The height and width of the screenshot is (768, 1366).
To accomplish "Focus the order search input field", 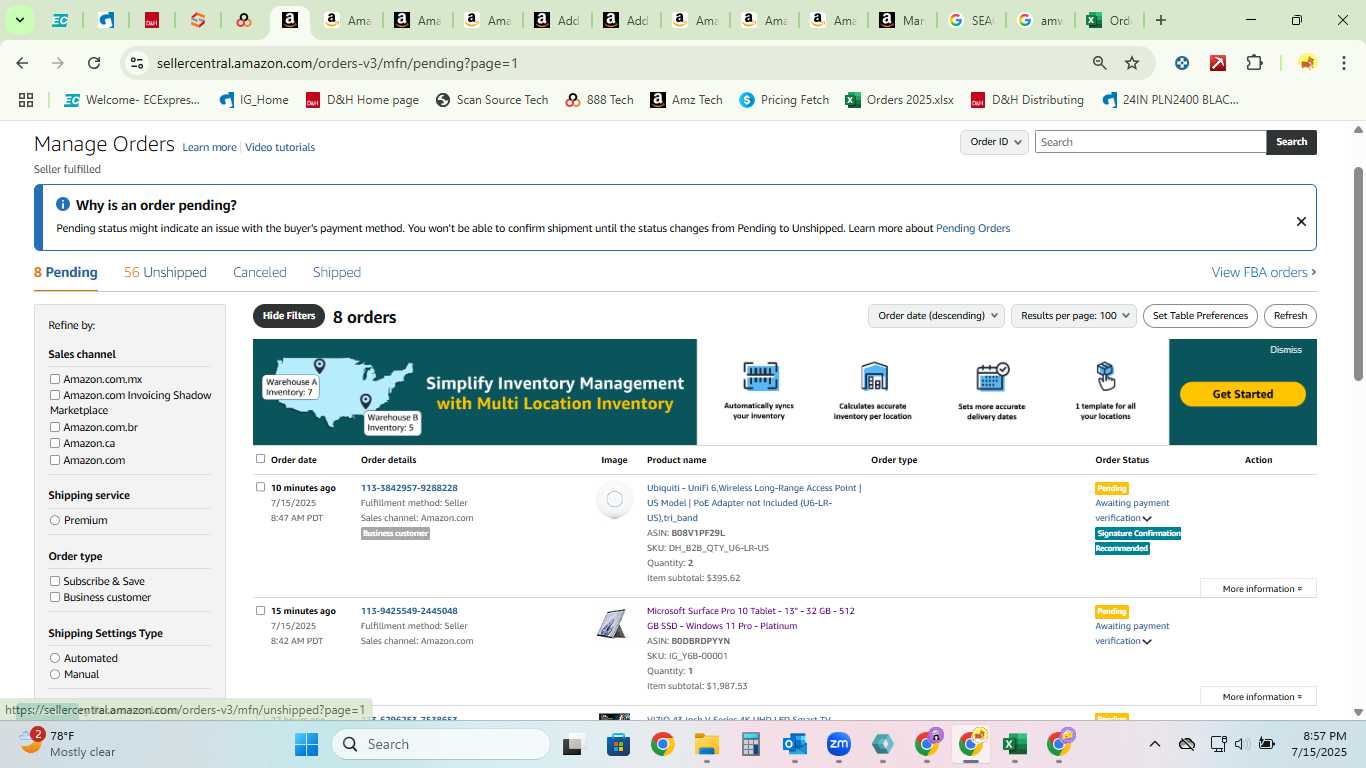I will click(x=1150, y=142).
